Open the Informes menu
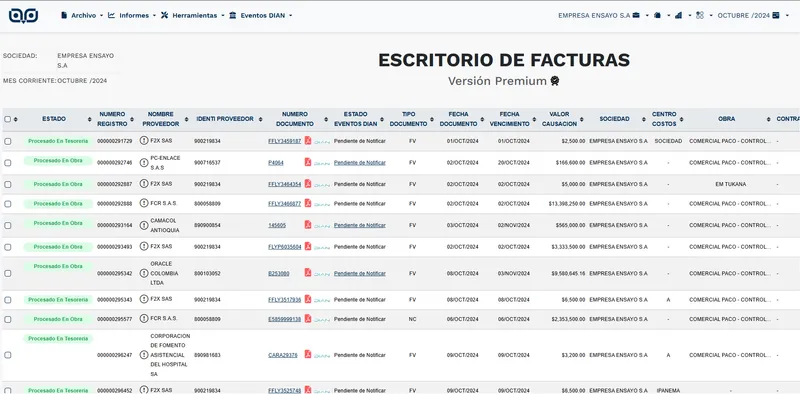 pos(133,15)
